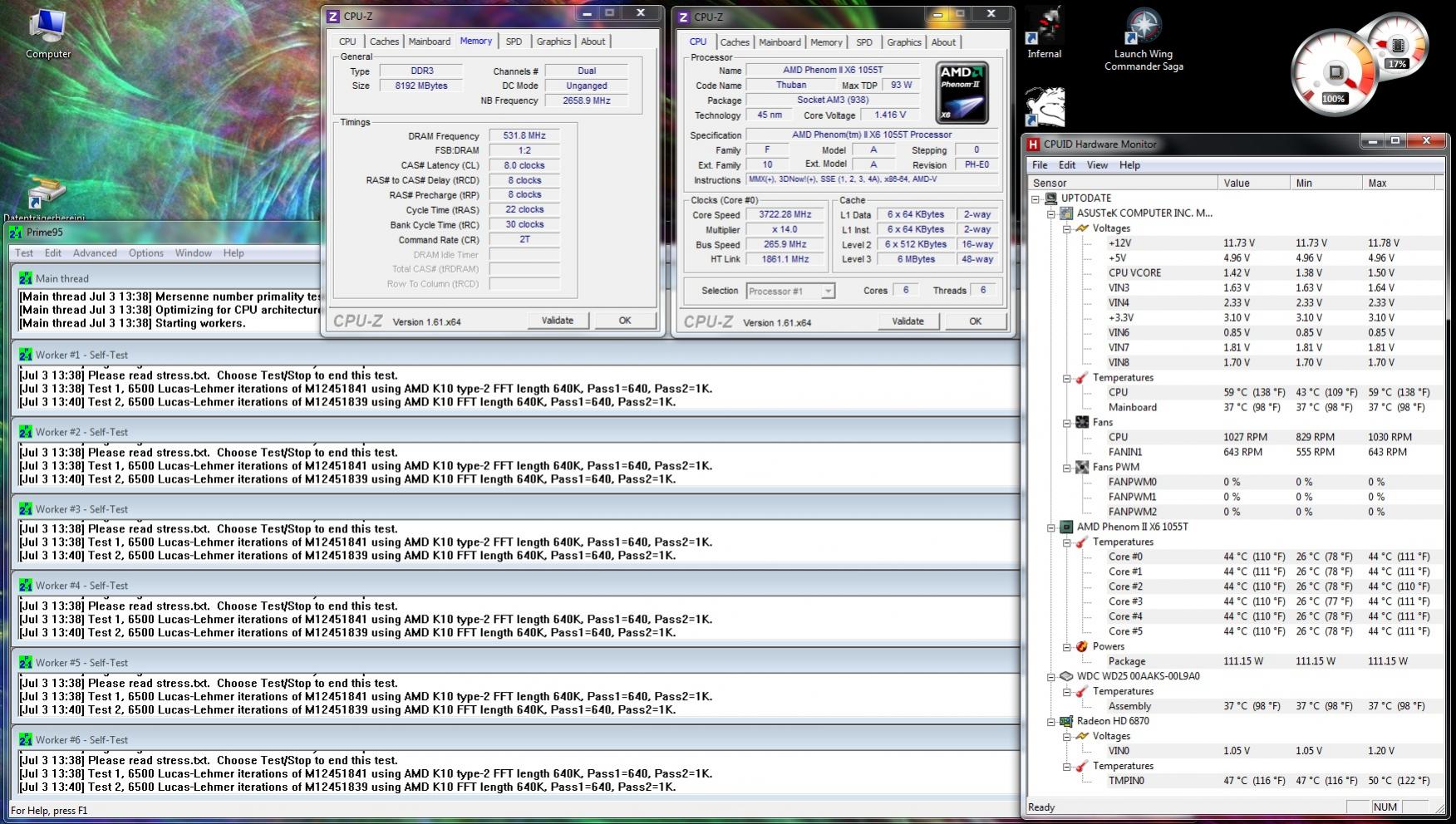Click the AMD Phenom II X6 1055T chip icon

point(1066,527)
